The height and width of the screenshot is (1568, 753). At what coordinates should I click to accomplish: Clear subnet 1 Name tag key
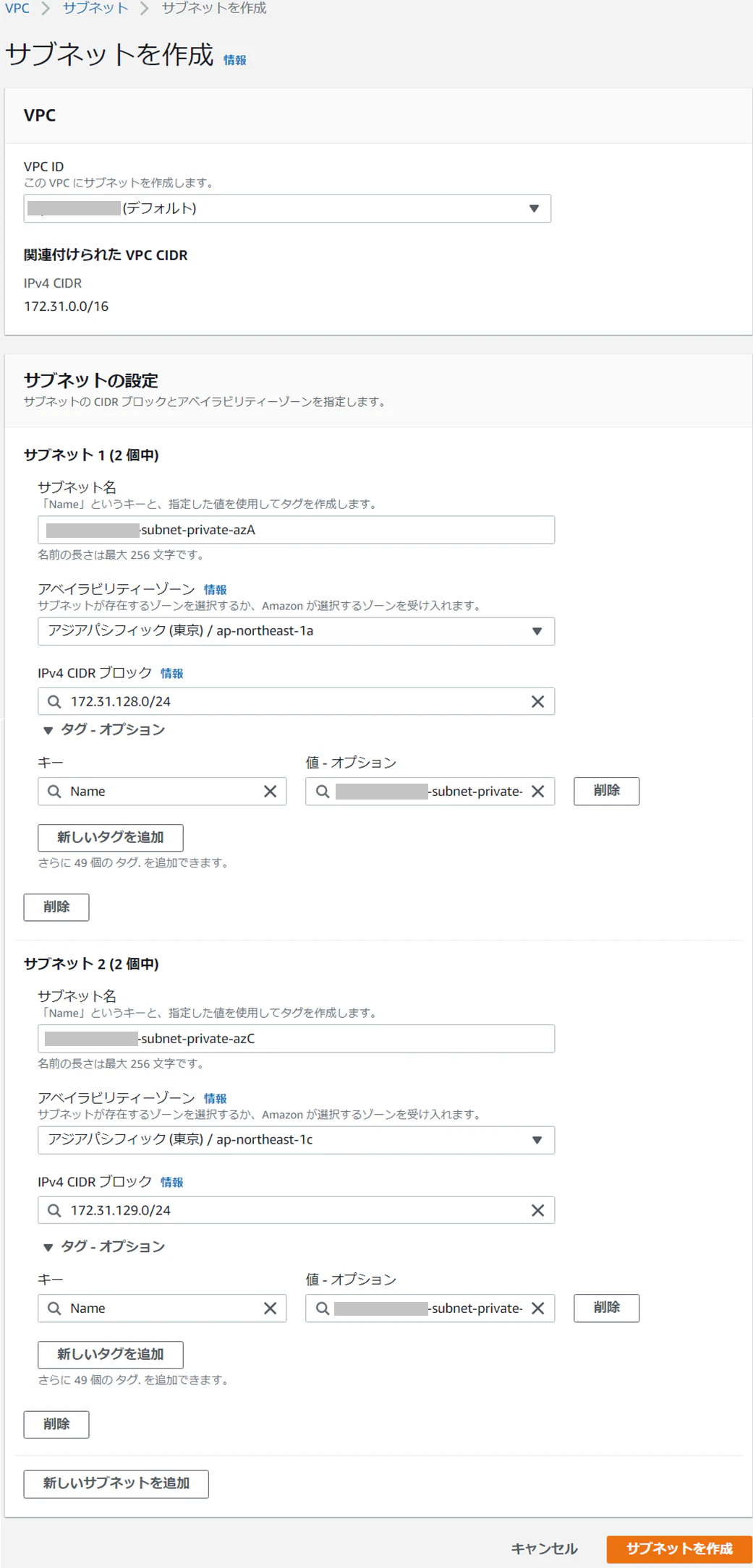coord(270,791)
